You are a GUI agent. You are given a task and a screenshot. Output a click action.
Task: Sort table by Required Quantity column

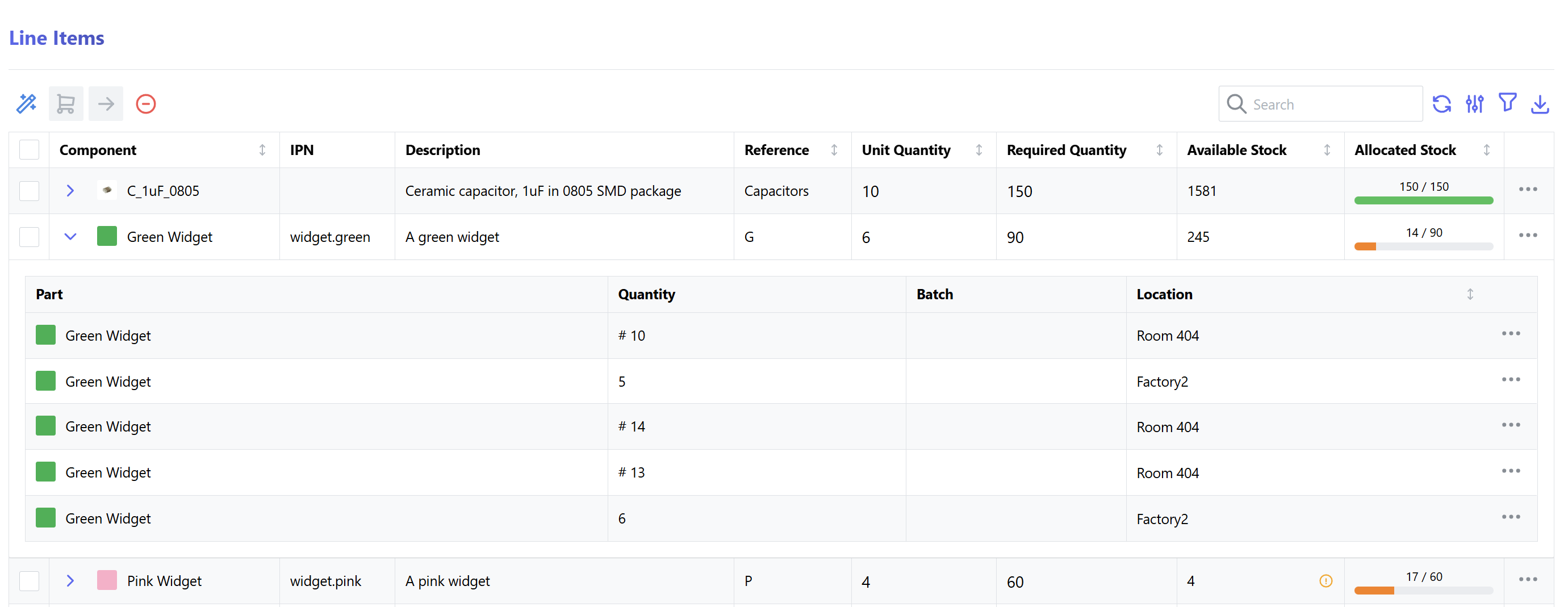(x=1159, y=150)
